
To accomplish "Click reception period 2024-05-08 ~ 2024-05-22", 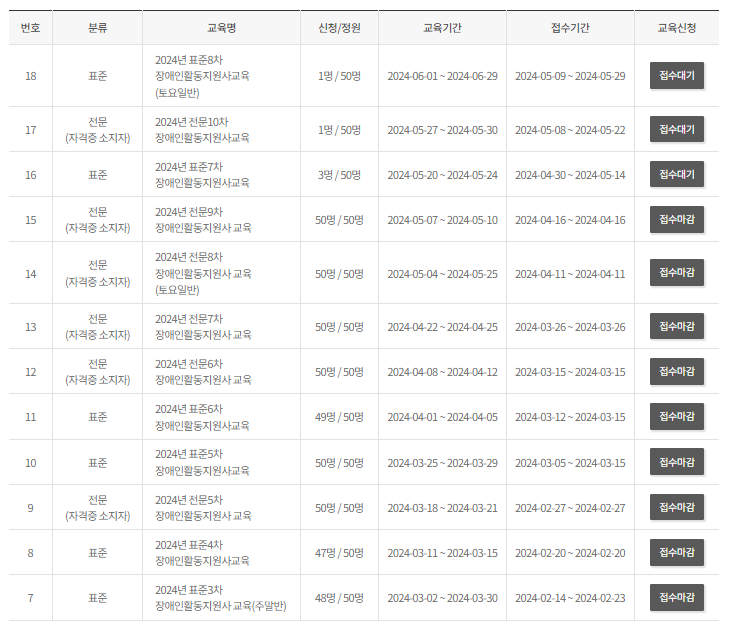I will click(x=570, y=130).
